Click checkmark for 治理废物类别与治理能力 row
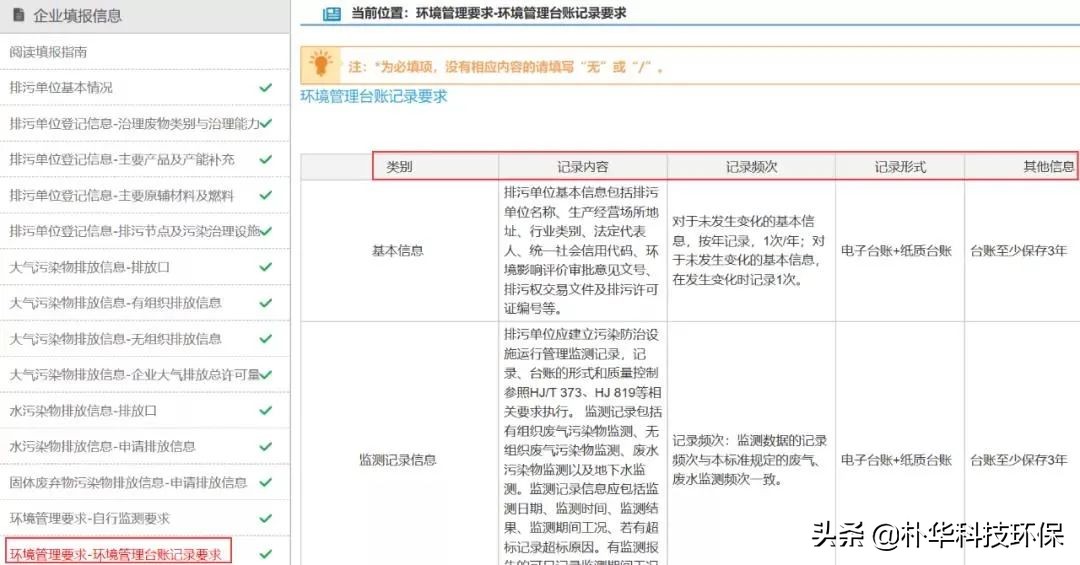1080x565 pixels. (x=265, y=123)
